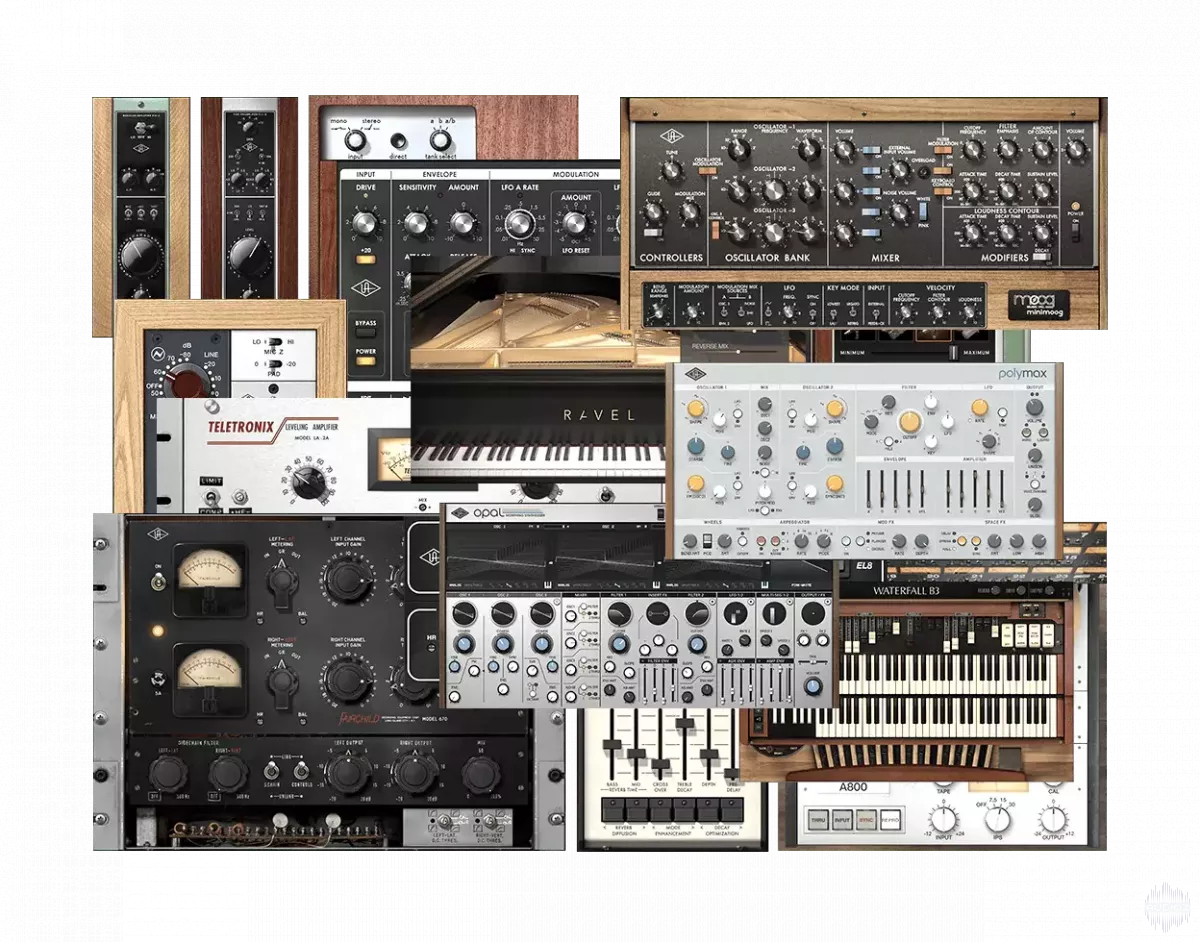Click the Fairchild Left Channel Input Gain knob

[346, 580]
